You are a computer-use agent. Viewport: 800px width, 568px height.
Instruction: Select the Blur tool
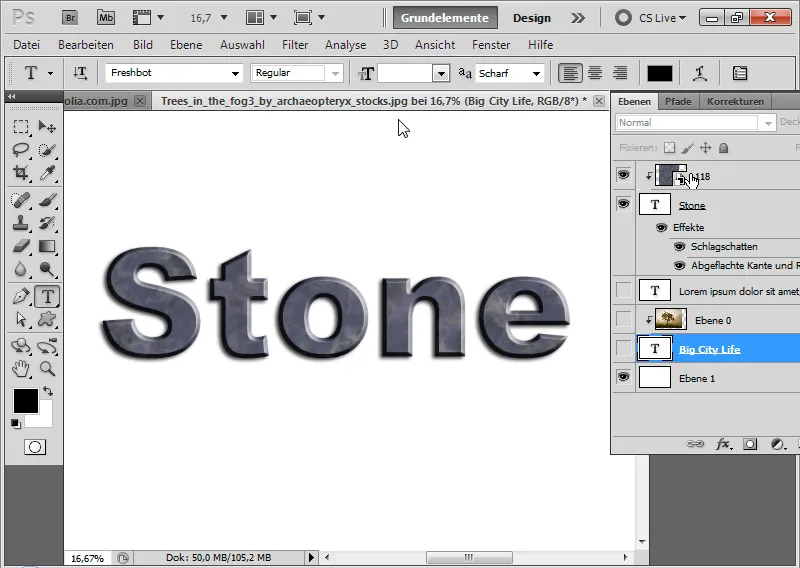point(21,269)
